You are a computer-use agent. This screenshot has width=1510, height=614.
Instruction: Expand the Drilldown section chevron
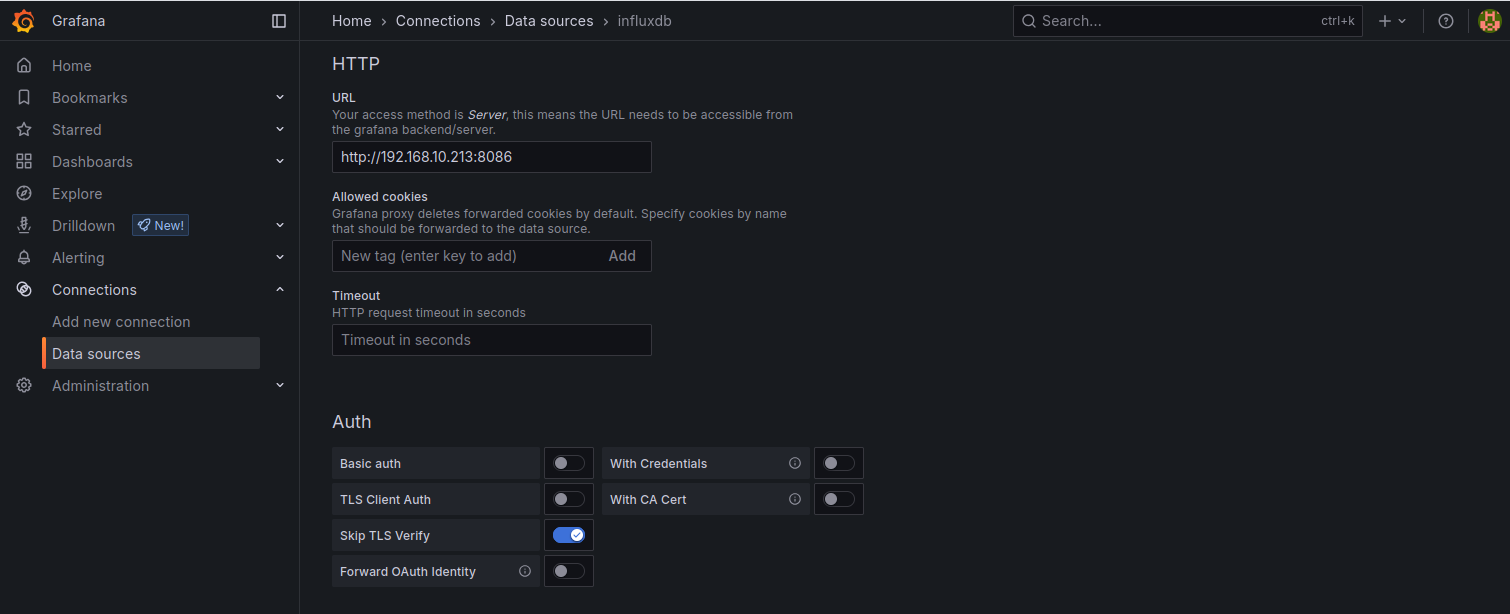coord(280,226)
